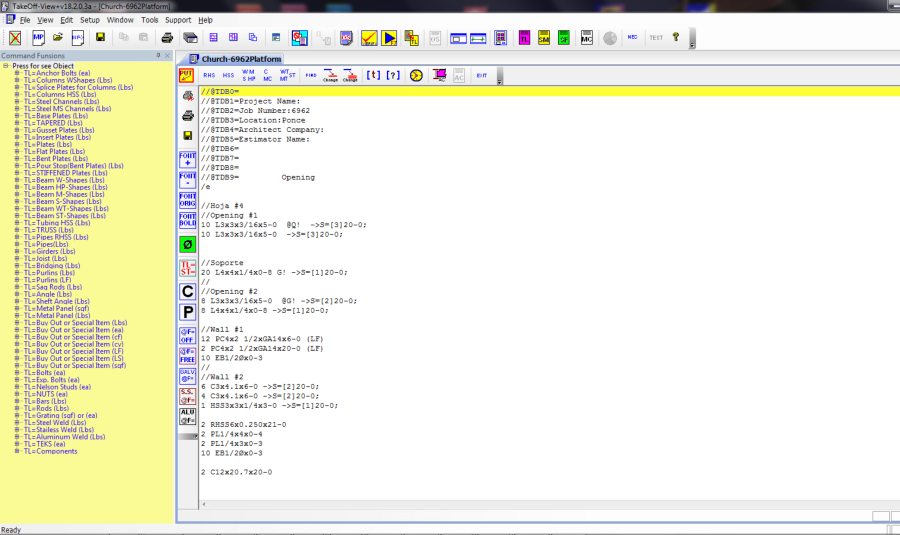
Task: Click the green SF calculator icon
Action: tap(564, 38)
